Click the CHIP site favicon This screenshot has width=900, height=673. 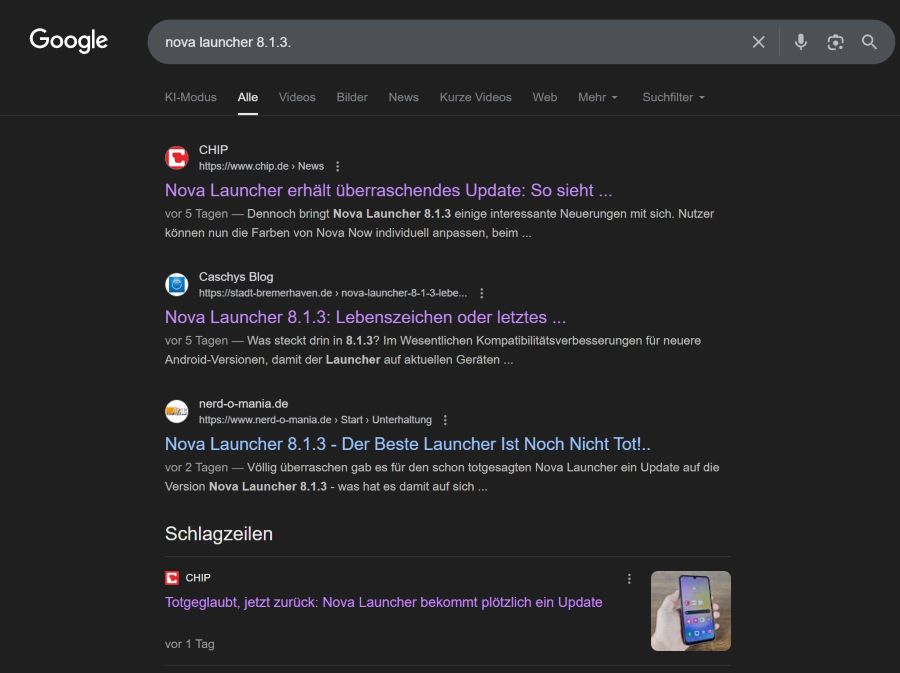(177, 158)
